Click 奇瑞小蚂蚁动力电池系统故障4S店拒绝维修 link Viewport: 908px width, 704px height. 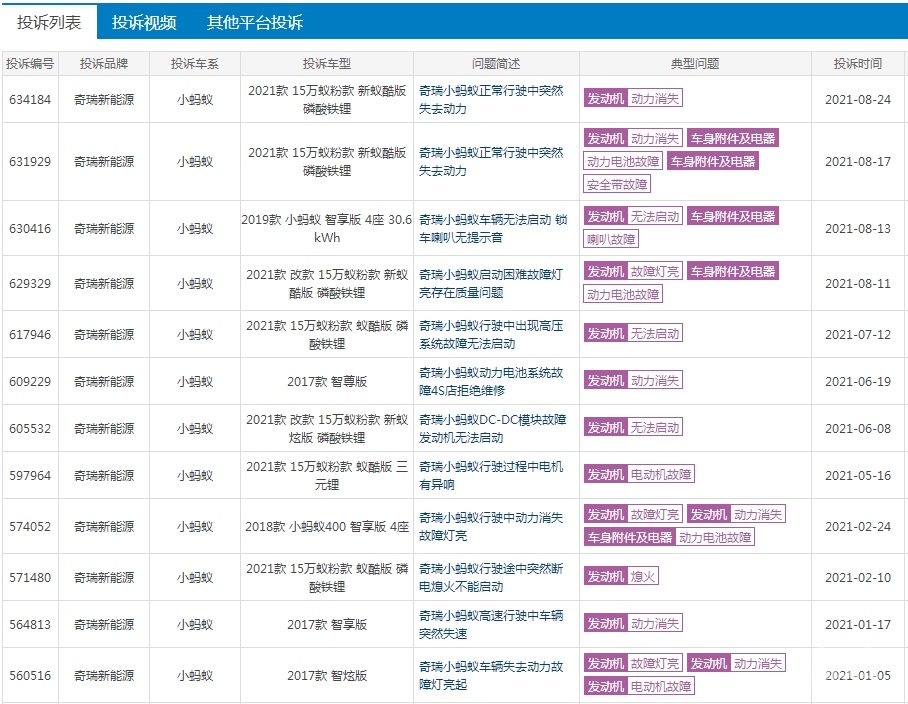(491, 382)
